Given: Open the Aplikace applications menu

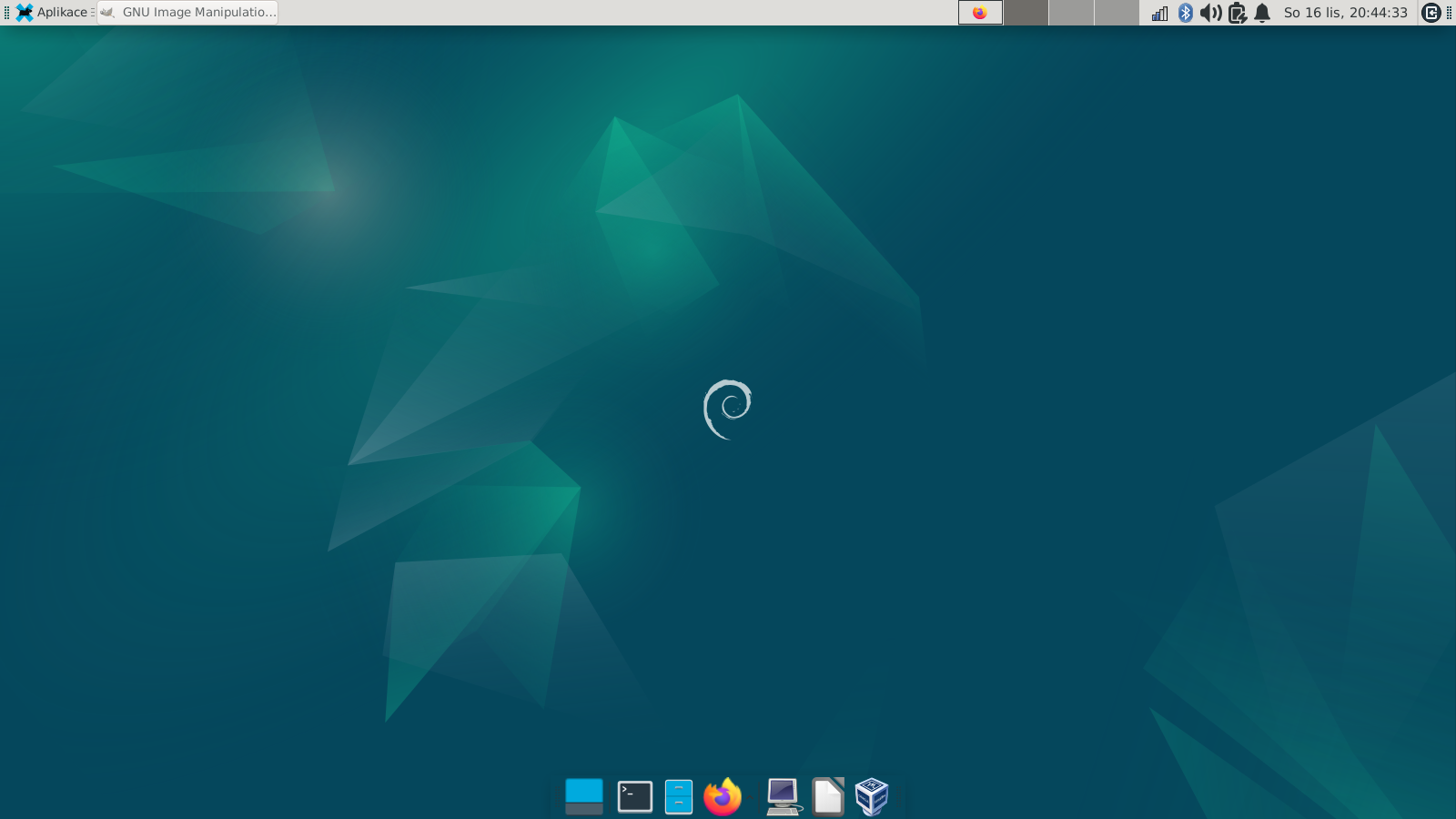Looking at the screenshot, I should coord(53,12).
